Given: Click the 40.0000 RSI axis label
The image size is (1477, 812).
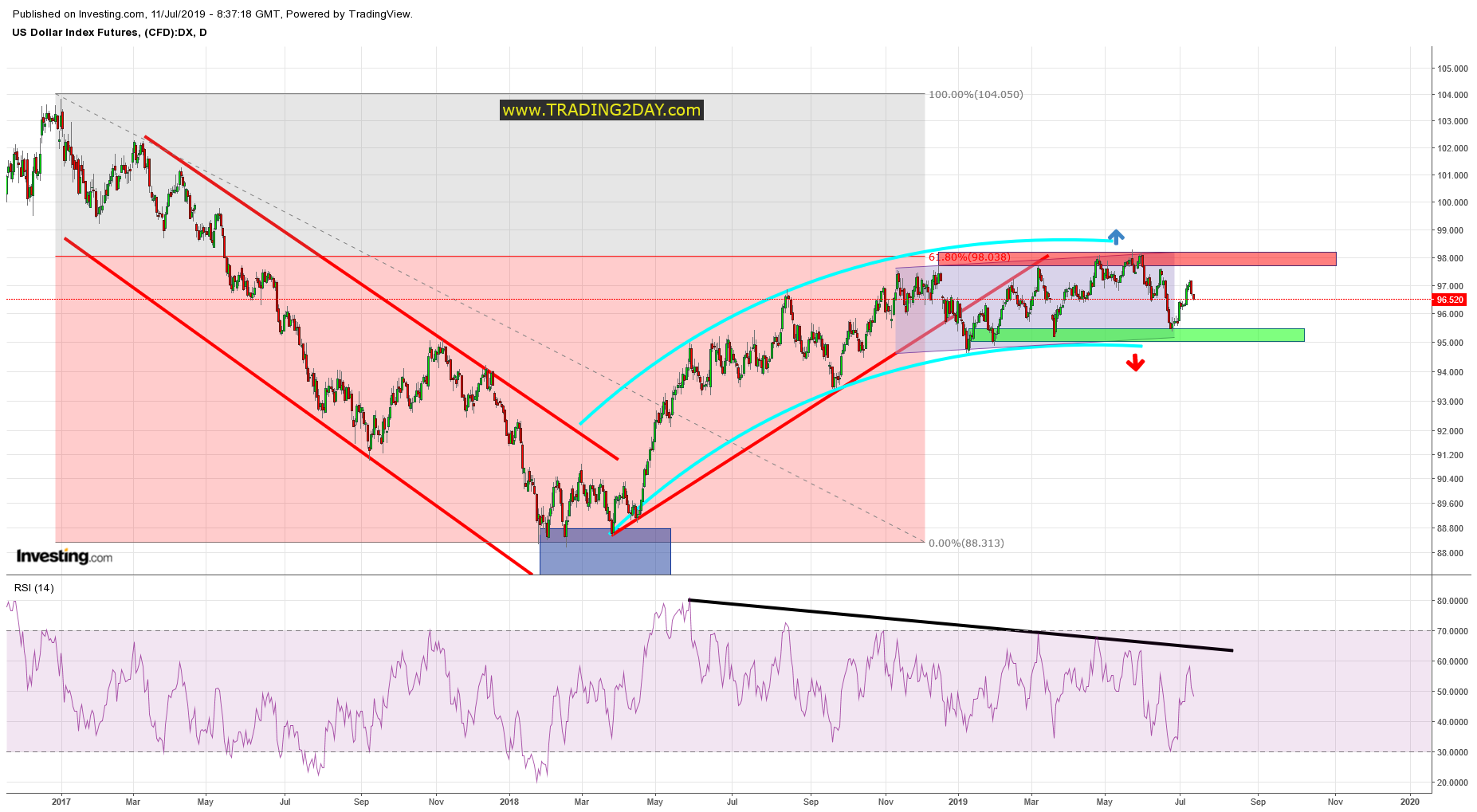Looking at the screenshot, I should pyautogui.click(x=1452, y=722).
